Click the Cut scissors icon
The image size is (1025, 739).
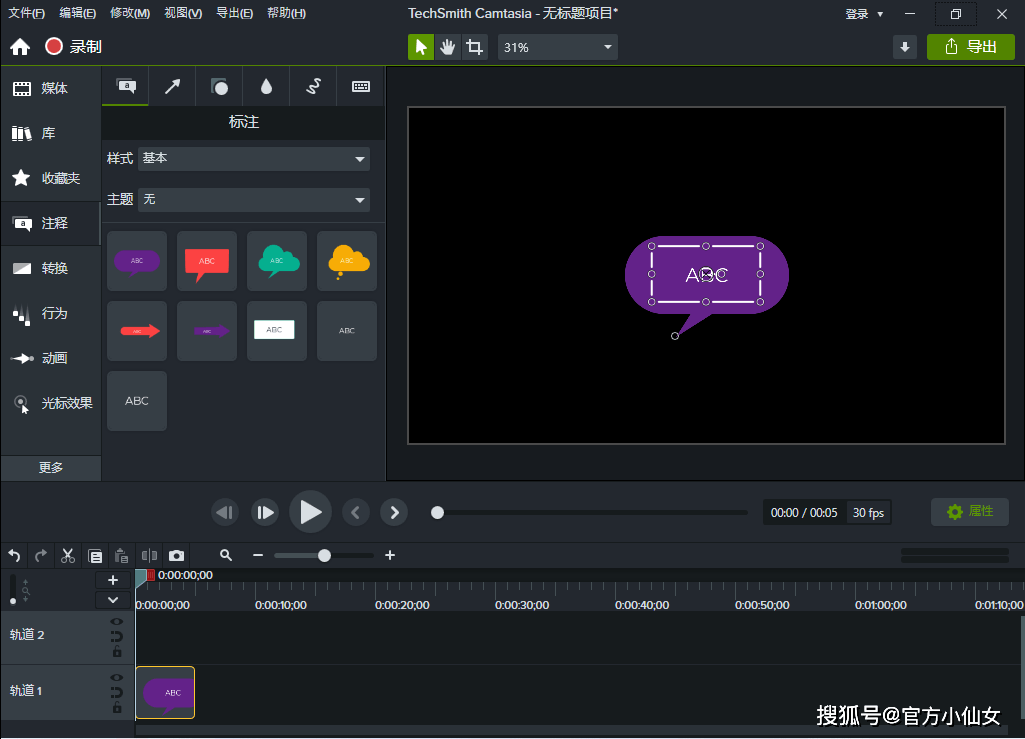[x=68, y=555]
